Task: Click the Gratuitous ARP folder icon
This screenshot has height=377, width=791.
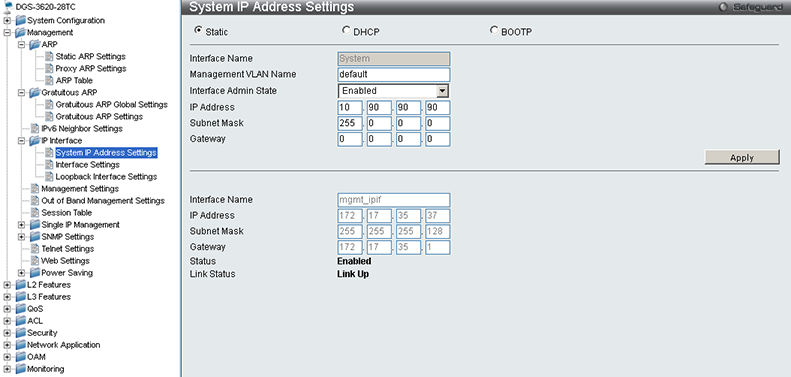Action: (x=34, y=92)
